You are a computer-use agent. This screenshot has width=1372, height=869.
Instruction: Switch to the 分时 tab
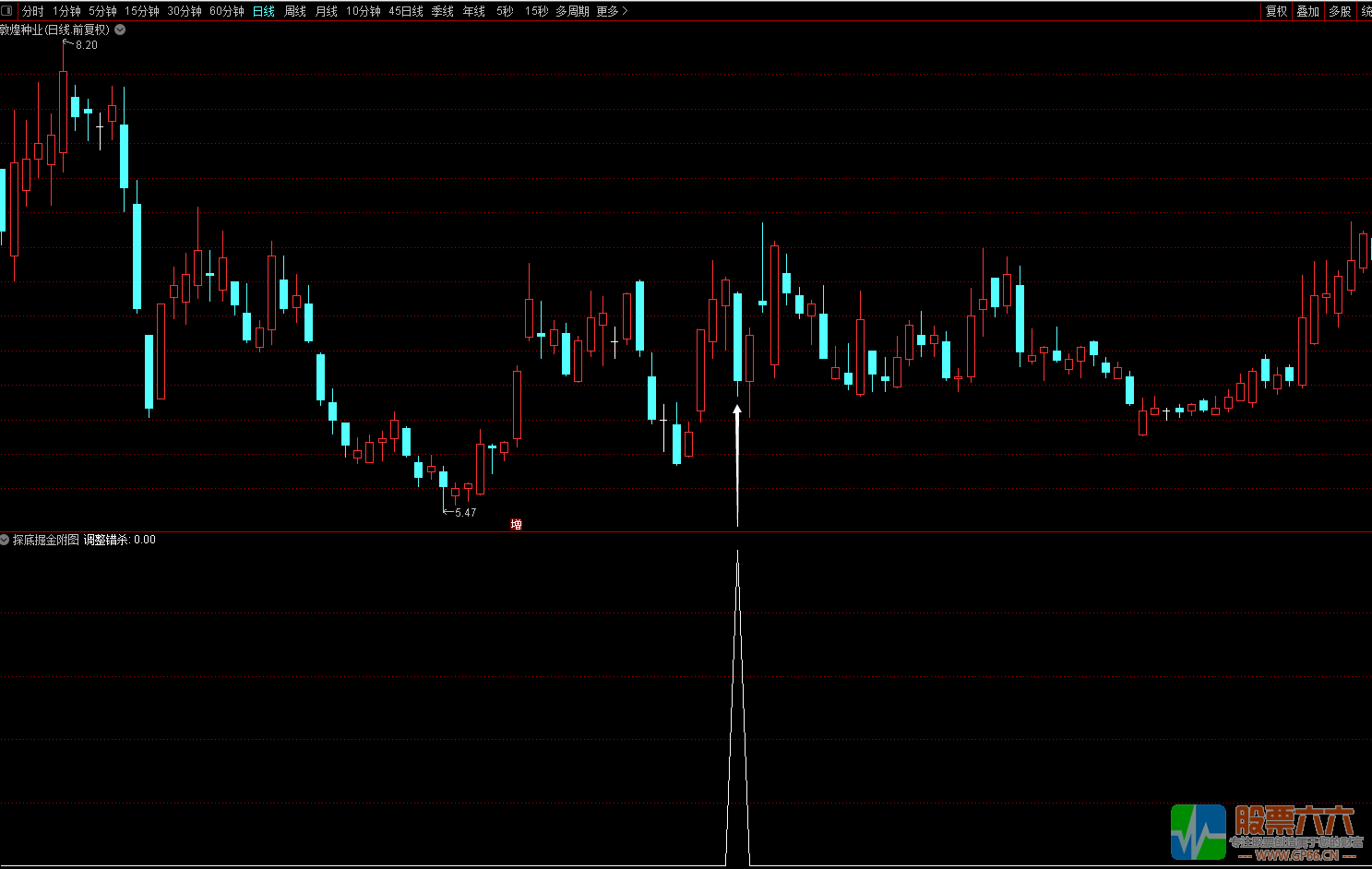(x=32, y=11)
